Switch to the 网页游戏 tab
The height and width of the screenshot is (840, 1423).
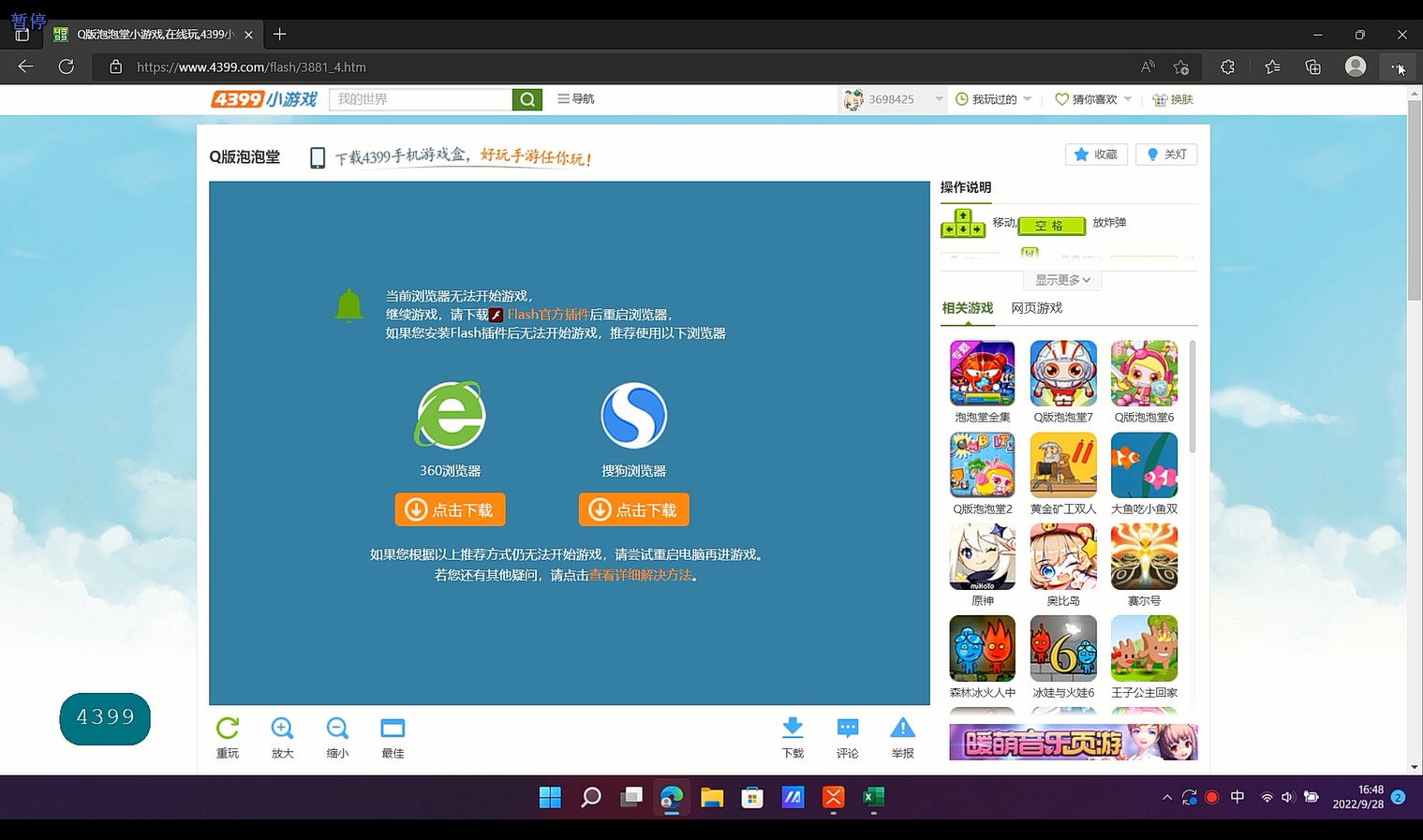tap(1036, 307)
